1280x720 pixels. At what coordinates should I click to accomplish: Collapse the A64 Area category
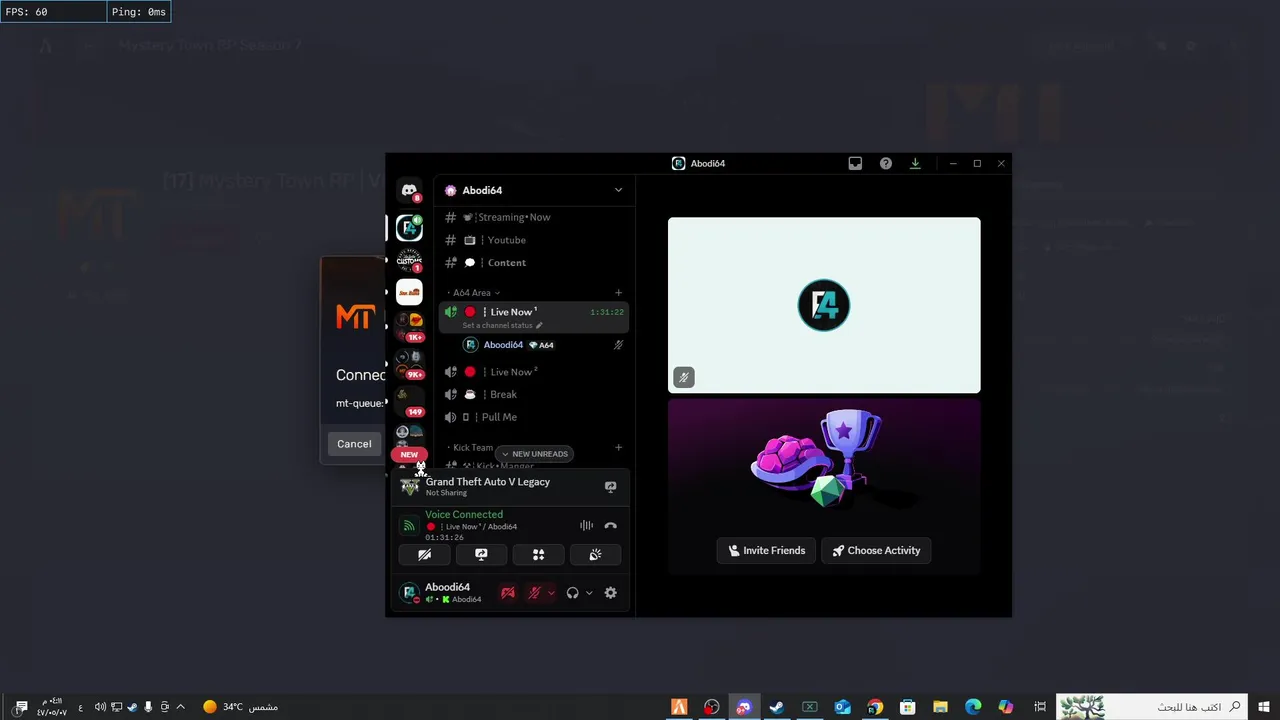click(471, 293)
